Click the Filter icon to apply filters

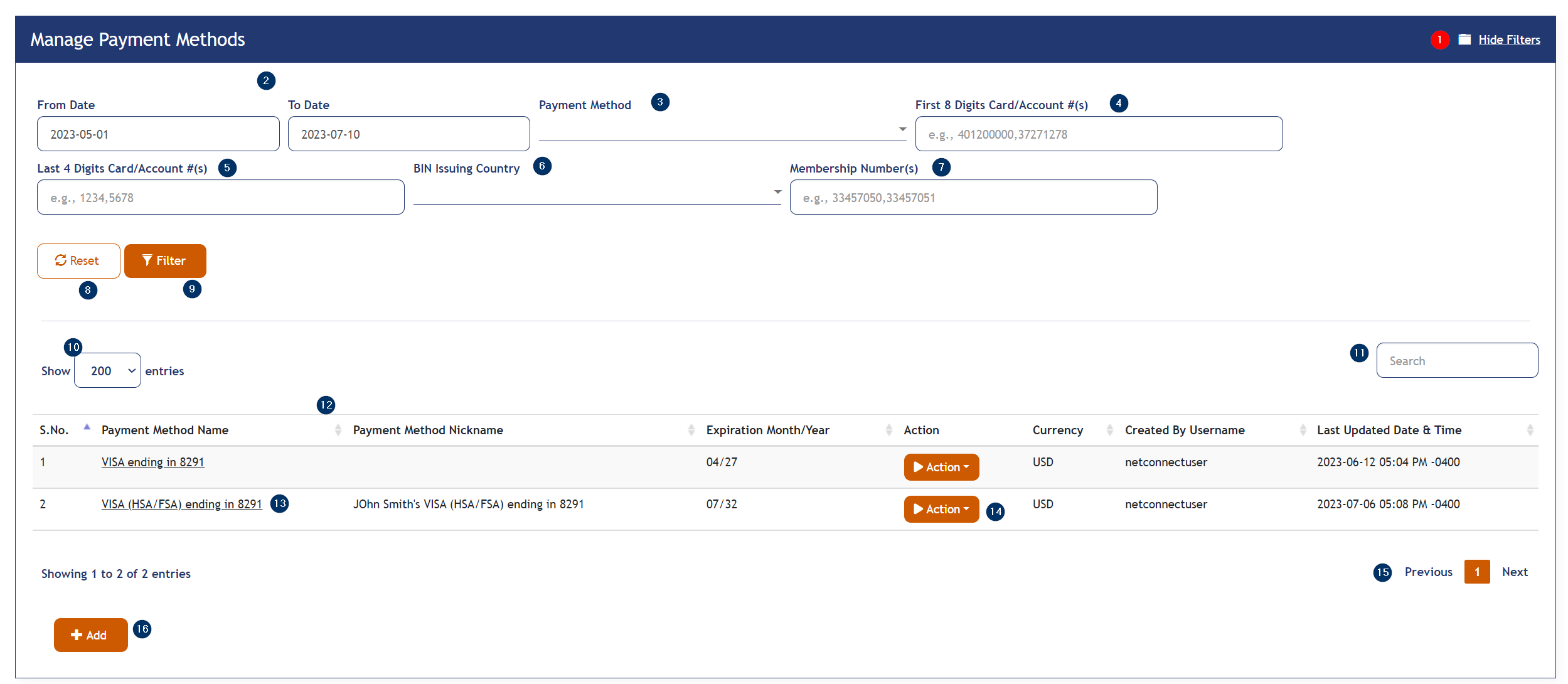coord(162,260)
